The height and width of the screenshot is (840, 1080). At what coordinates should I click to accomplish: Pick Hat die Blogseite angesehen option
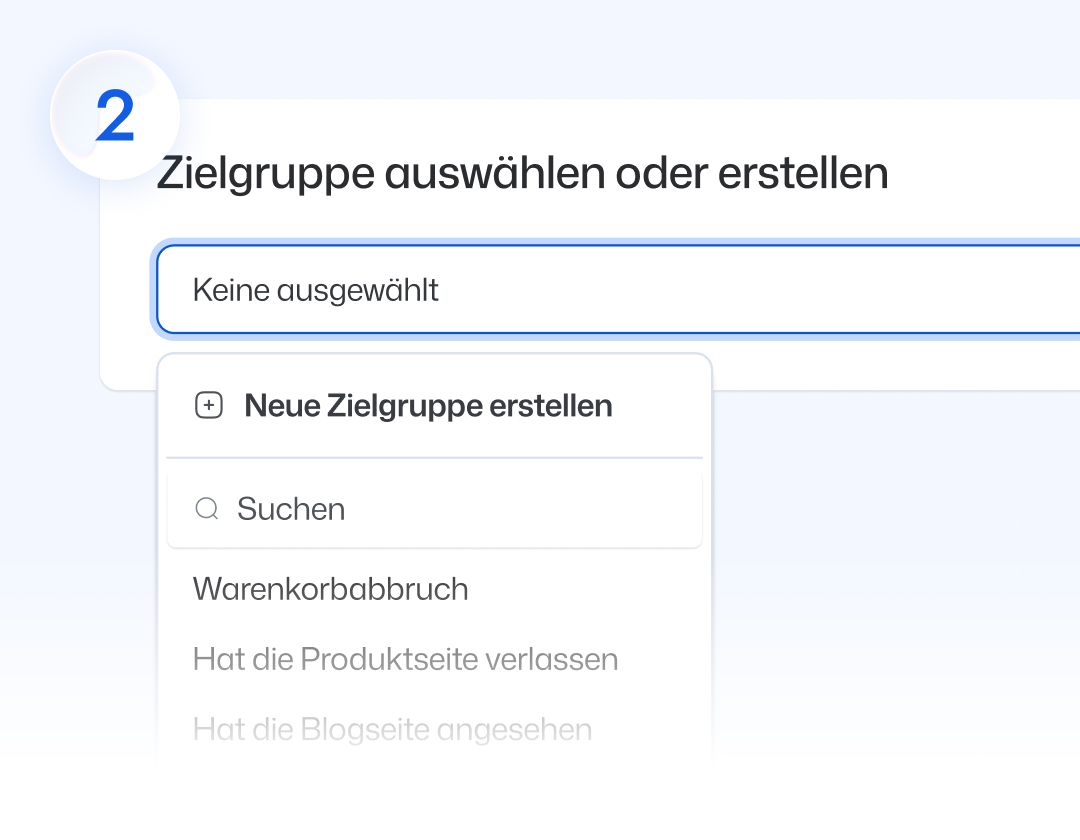[x=392, y=729]
